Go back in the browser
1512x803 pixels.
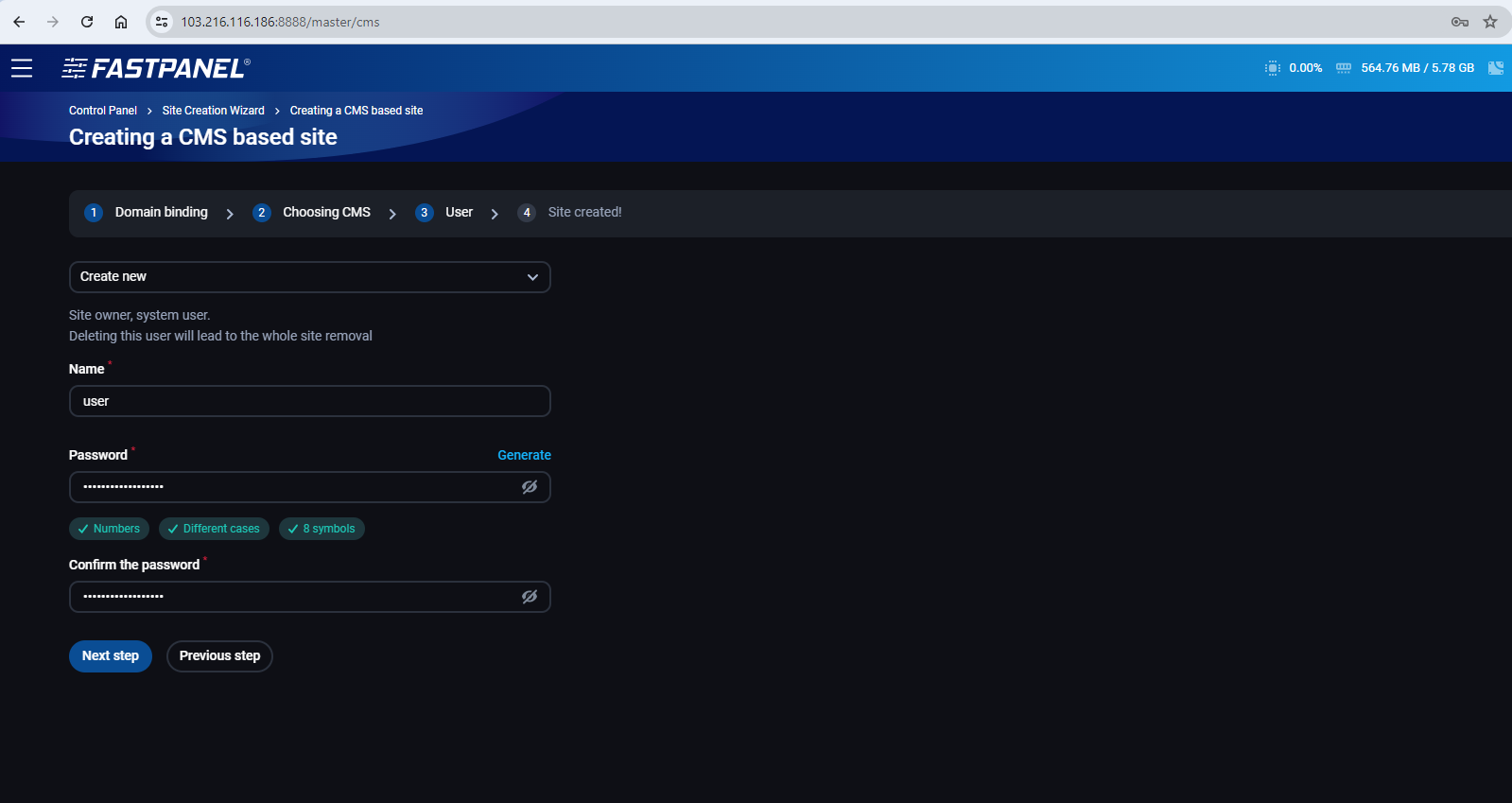pyautogui.click(x=19, y=22)
